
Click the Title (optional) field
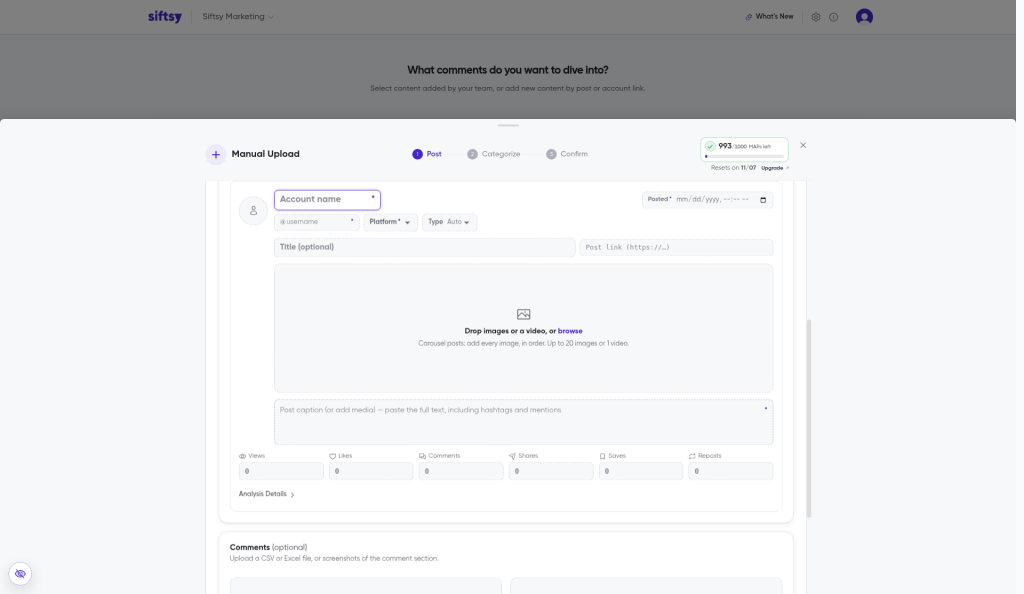[424, 247]
